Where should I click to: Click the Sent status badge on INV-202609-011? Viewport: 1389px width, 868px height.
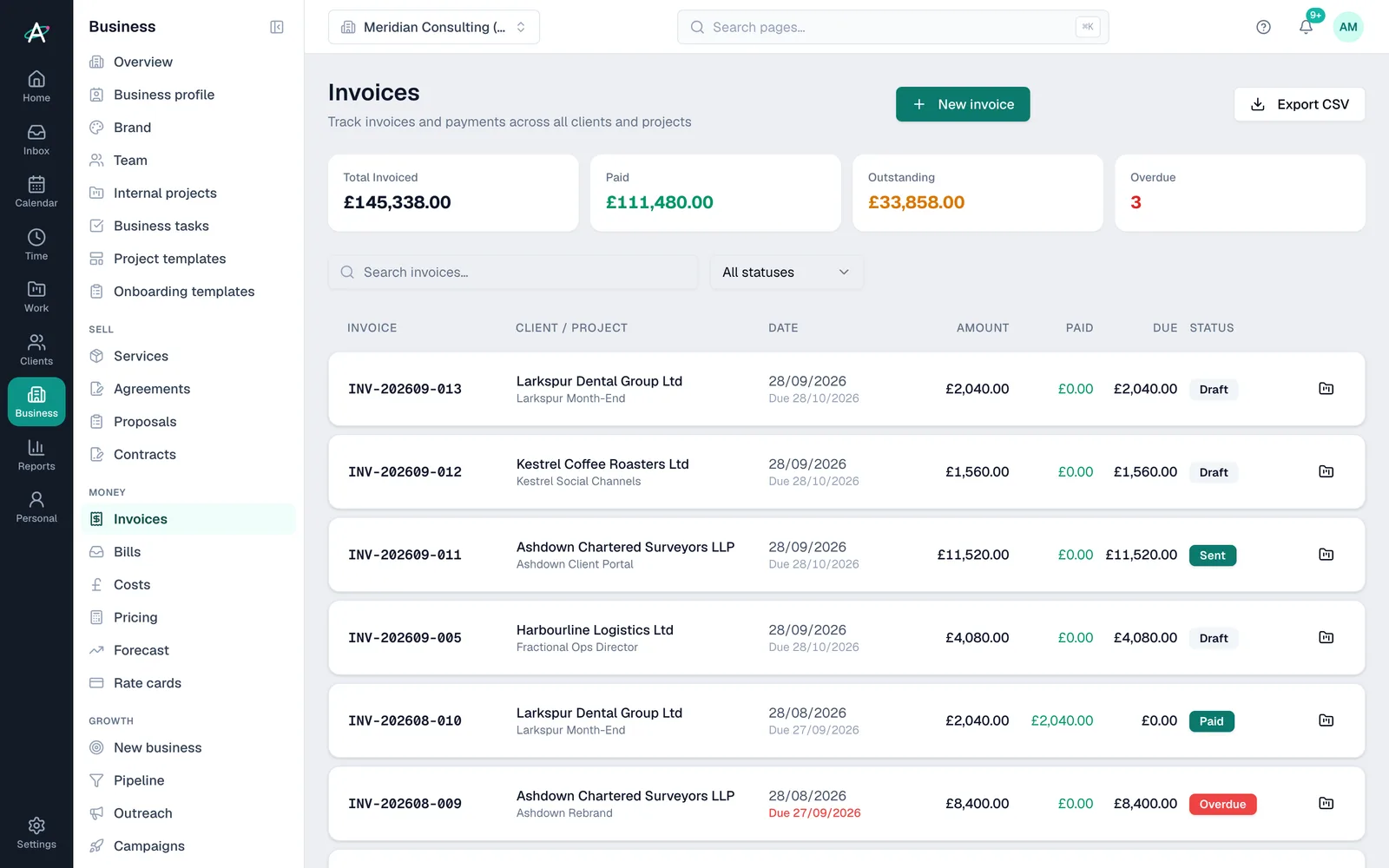click(x=1213, y=556)
